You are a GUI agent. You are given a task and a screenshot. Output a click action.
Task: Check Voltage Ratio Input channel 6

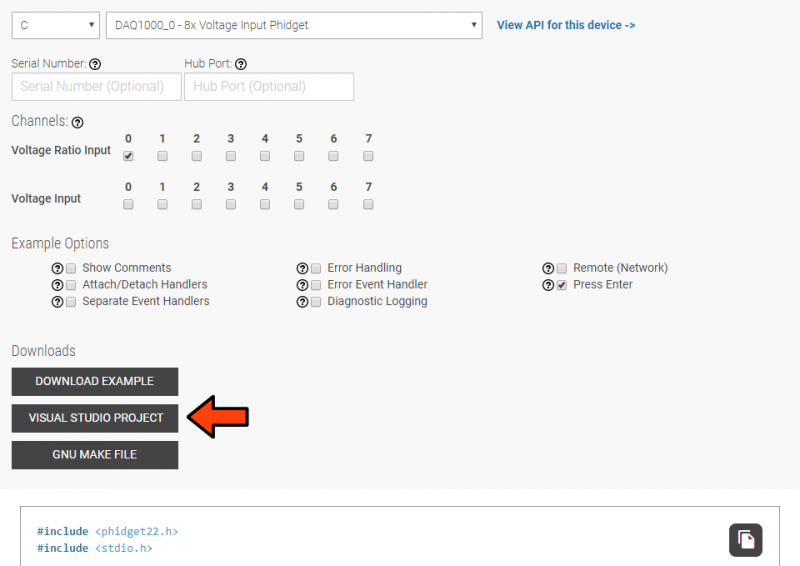[x=333, y=156]
